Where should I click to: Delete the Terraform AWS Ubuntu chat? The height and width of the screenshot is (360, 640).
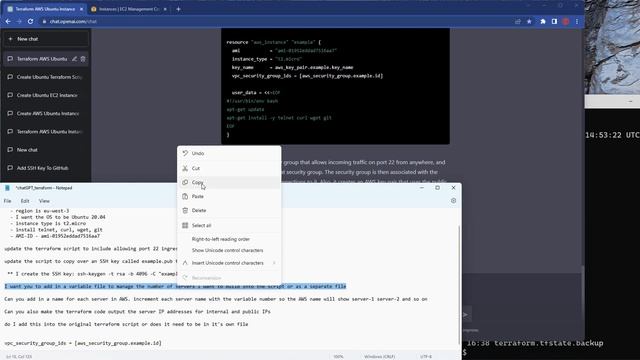(83, 59)
